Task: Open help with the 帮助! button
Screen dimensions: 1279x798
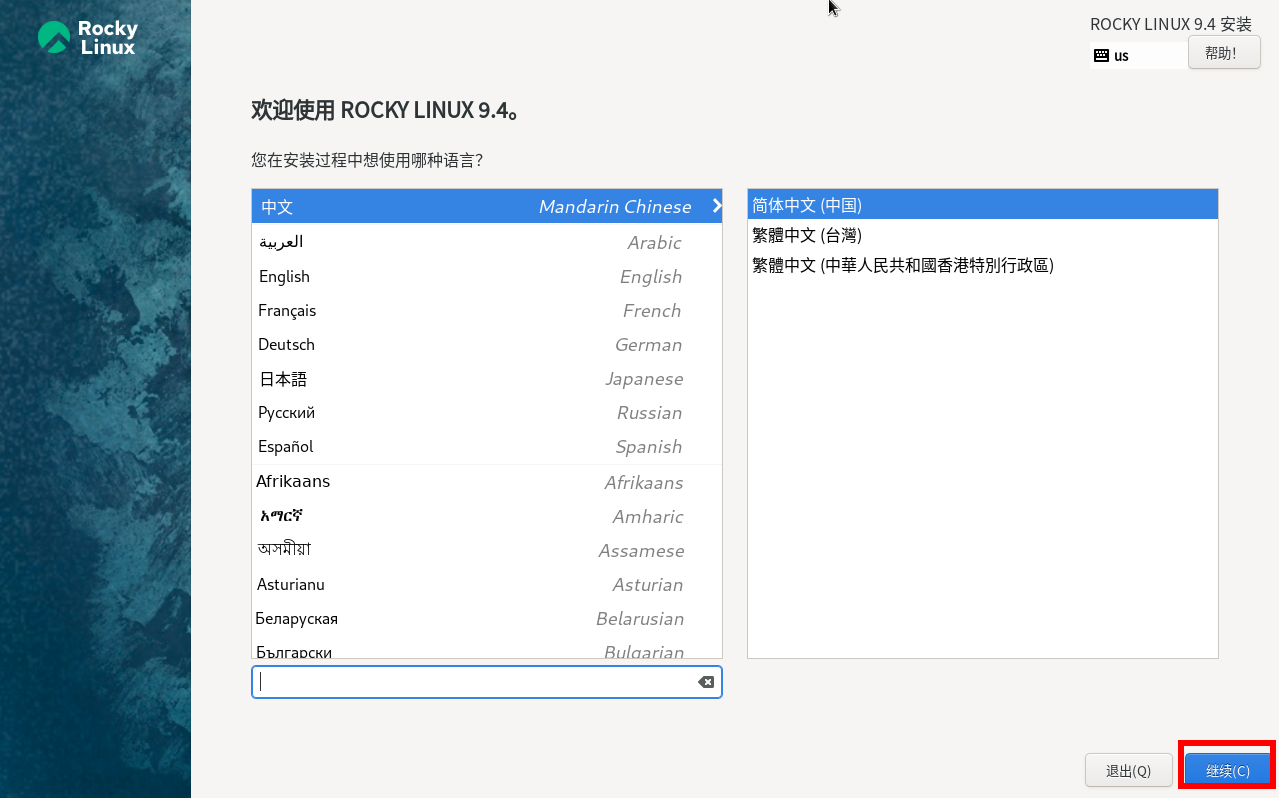Action: coord(1224,53)
